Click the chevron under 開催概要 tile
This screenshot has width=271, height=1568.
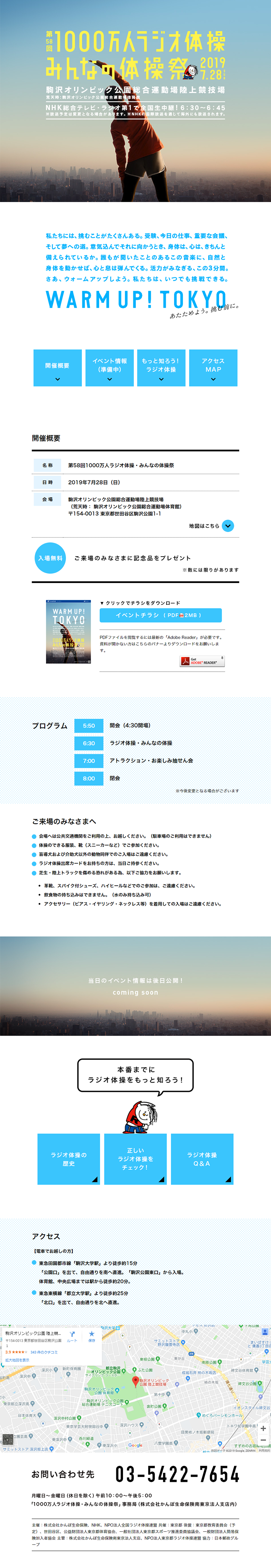tap(57, 379)
